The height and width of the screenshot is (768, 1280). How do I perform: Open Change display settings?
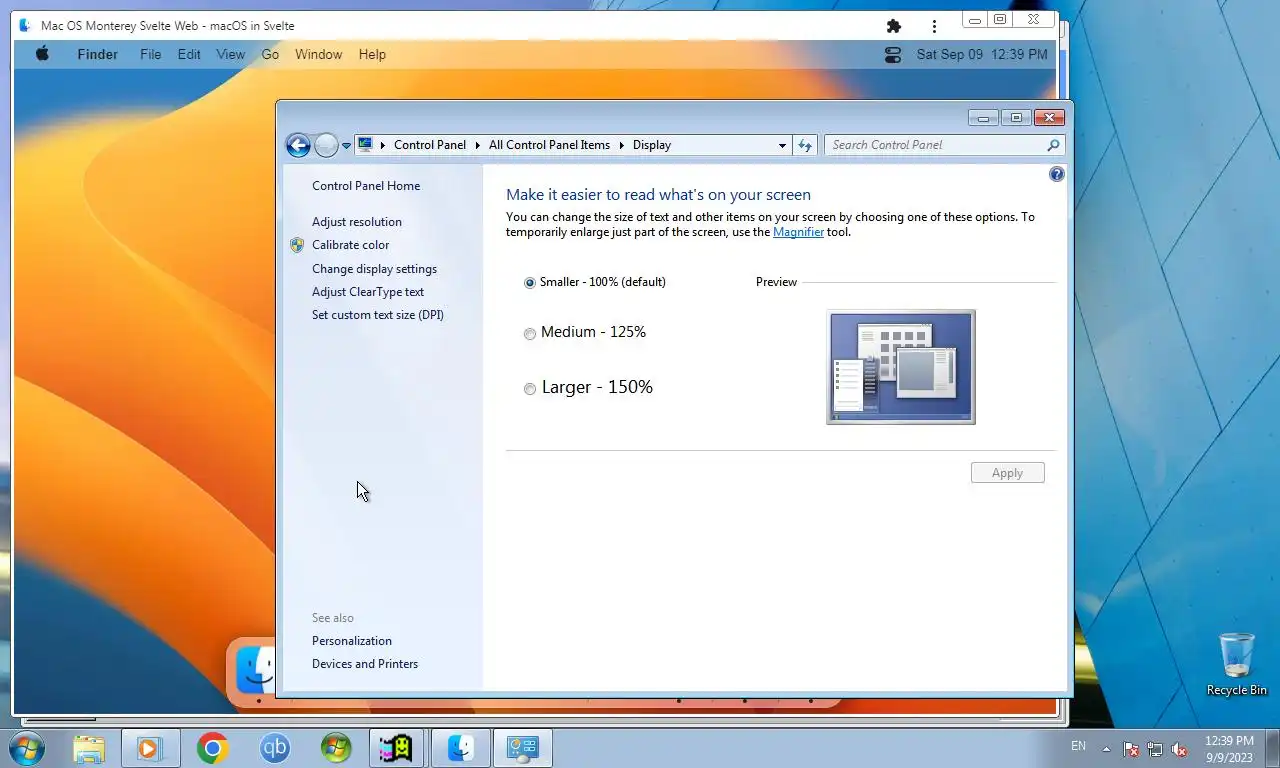[374, 269]
